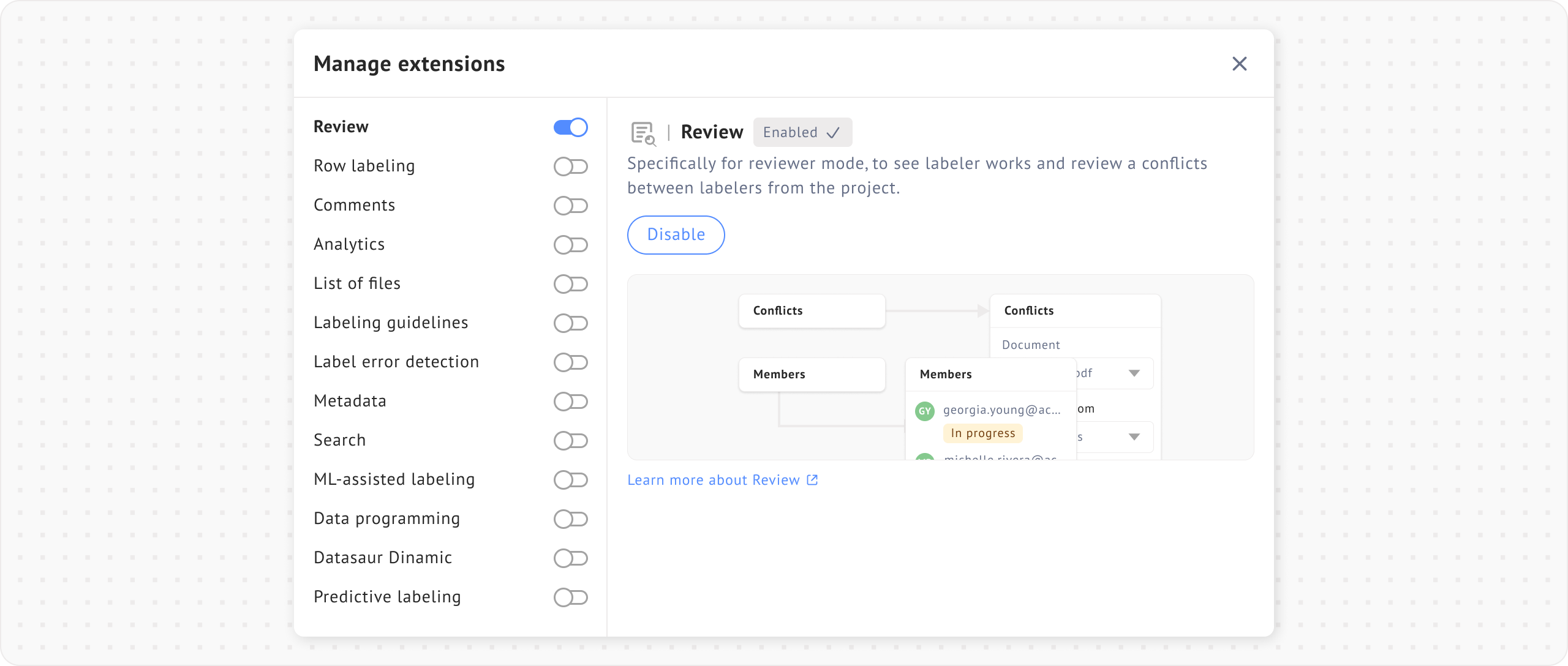Click the Disable button
This screenshot has width=1568, height=666.
point(676,234)
